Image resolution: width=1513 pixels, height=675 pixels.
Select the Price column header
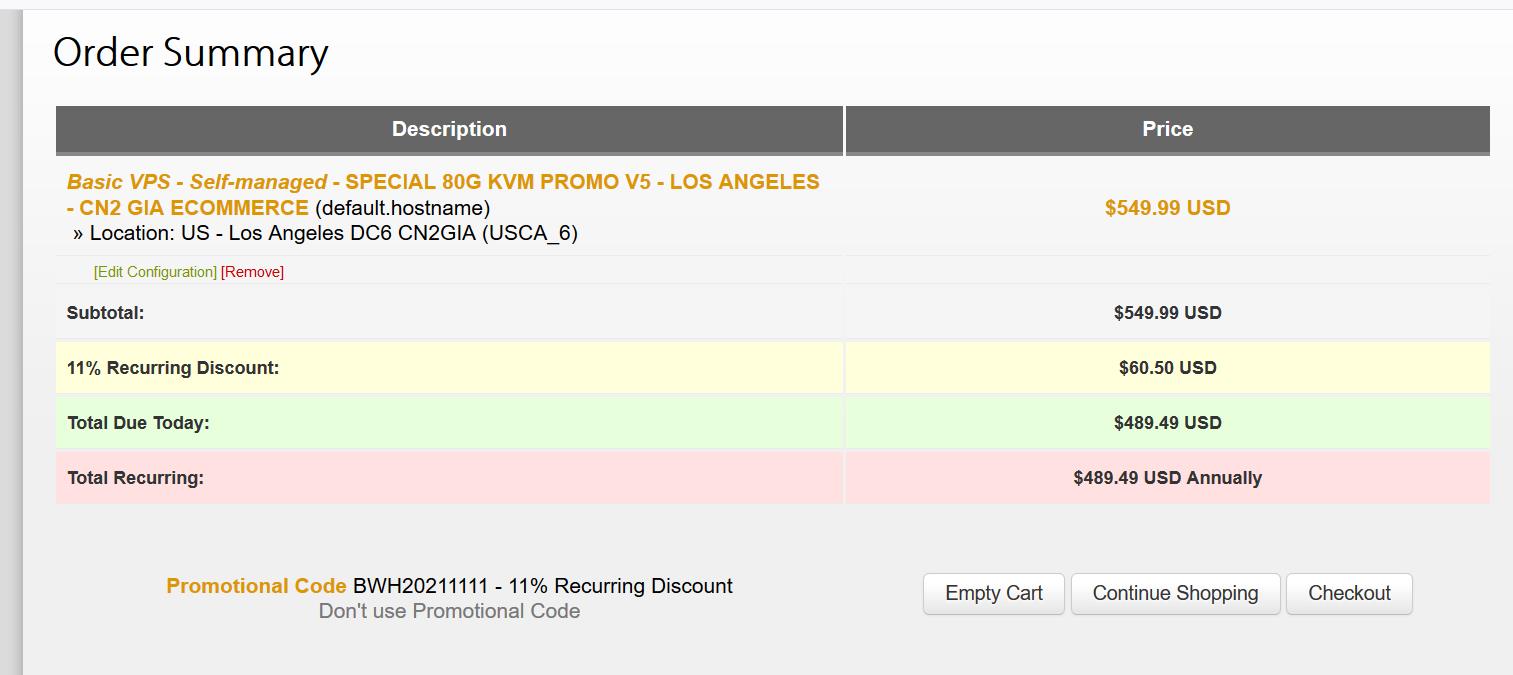[x=1167, y=130]
